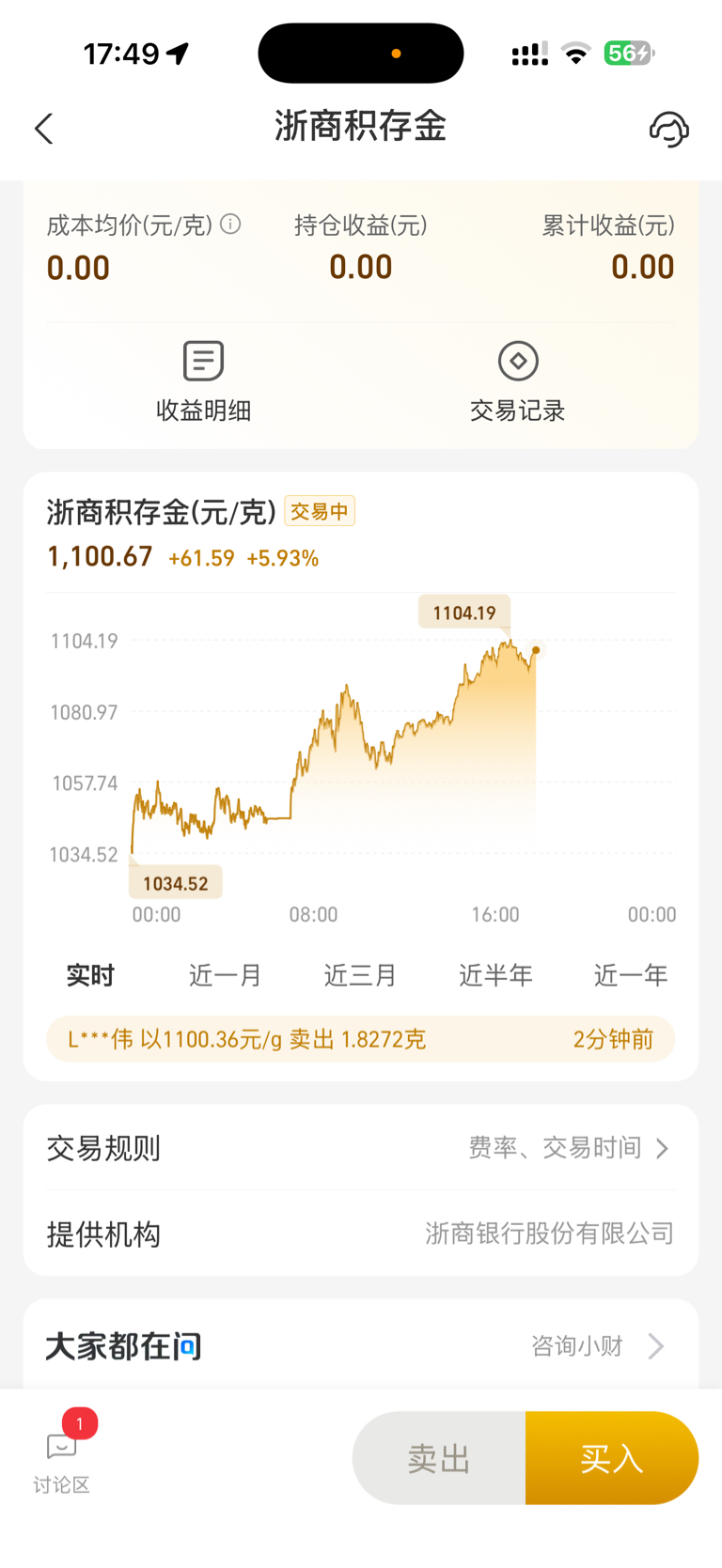Tap the latest trade ticker banner

(361, 1039)
